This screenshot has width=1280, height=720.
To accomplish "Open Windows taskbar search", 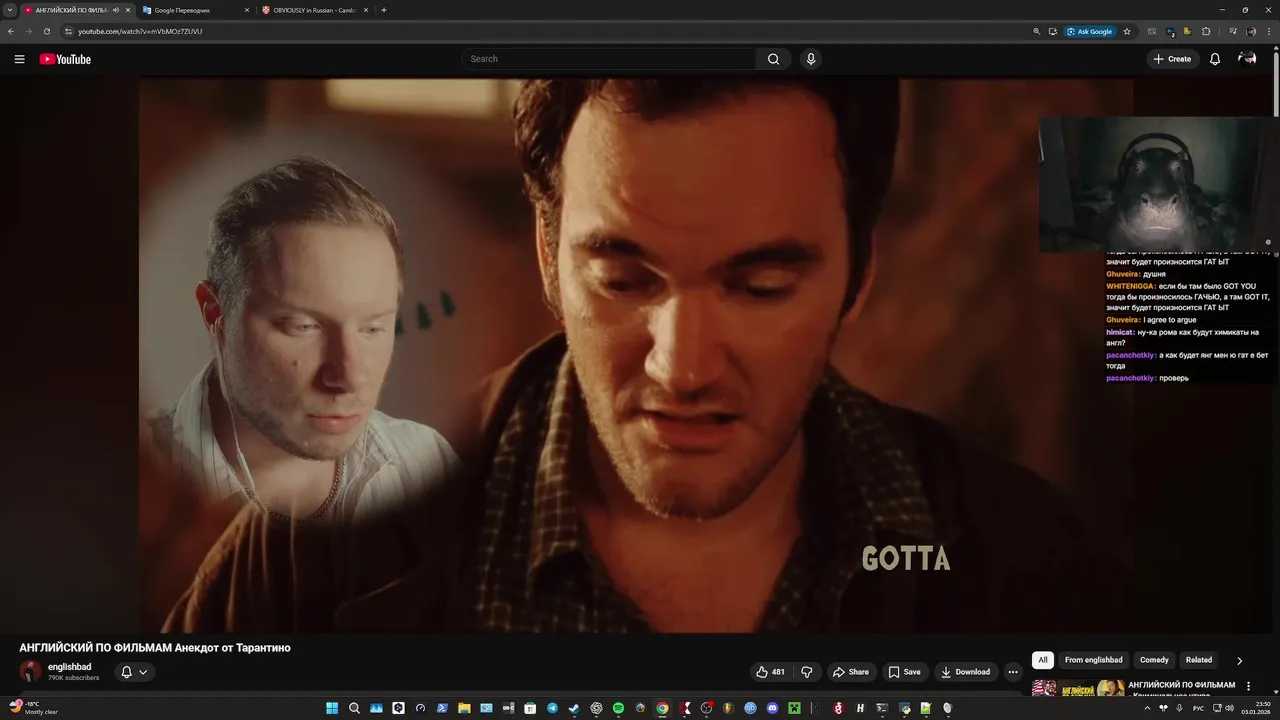I will pyautogui.click(x=354, y=708).
